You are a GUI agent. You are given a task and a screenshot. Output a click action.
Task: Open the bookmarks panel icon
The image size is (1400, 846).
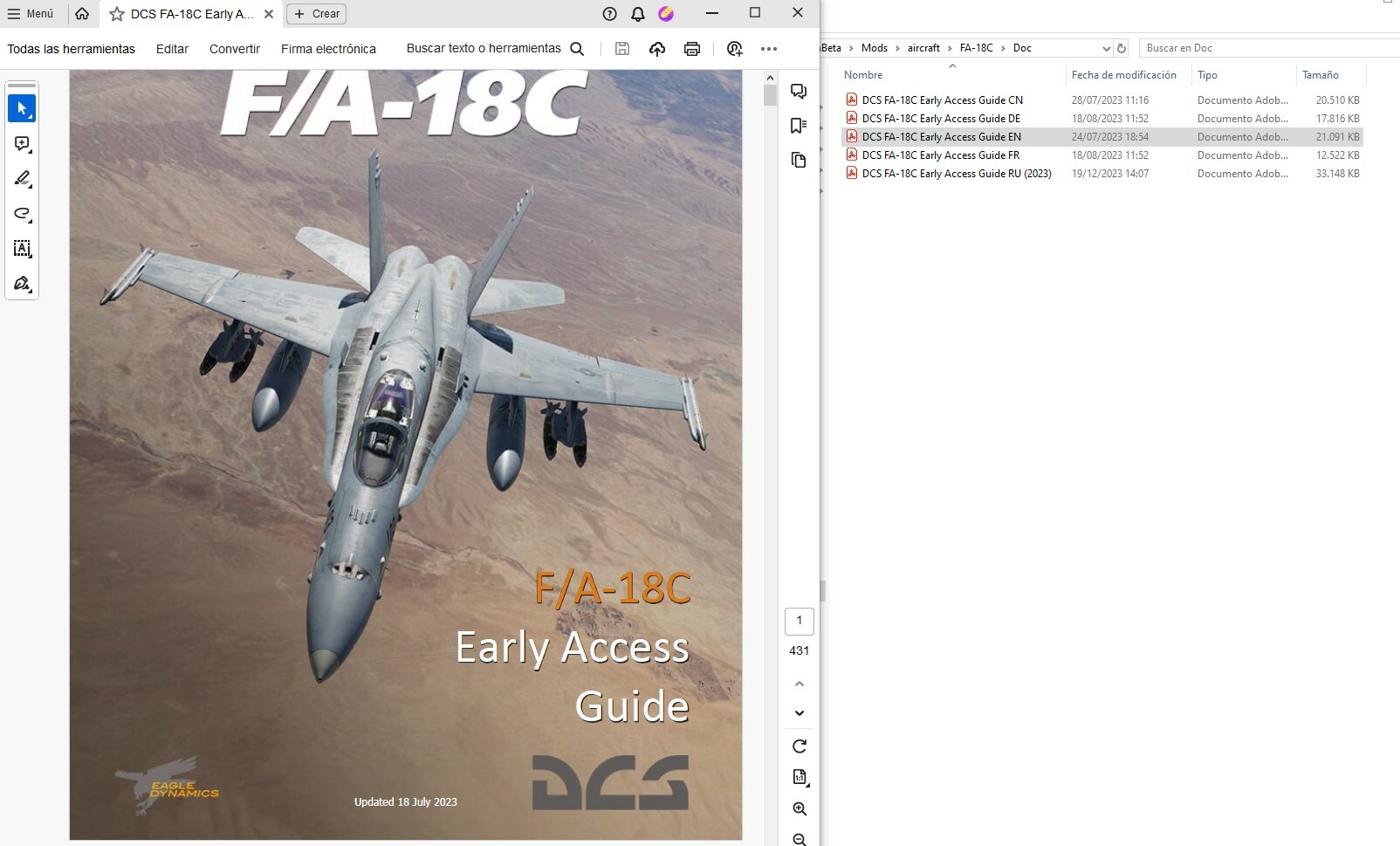click(799, 126)
